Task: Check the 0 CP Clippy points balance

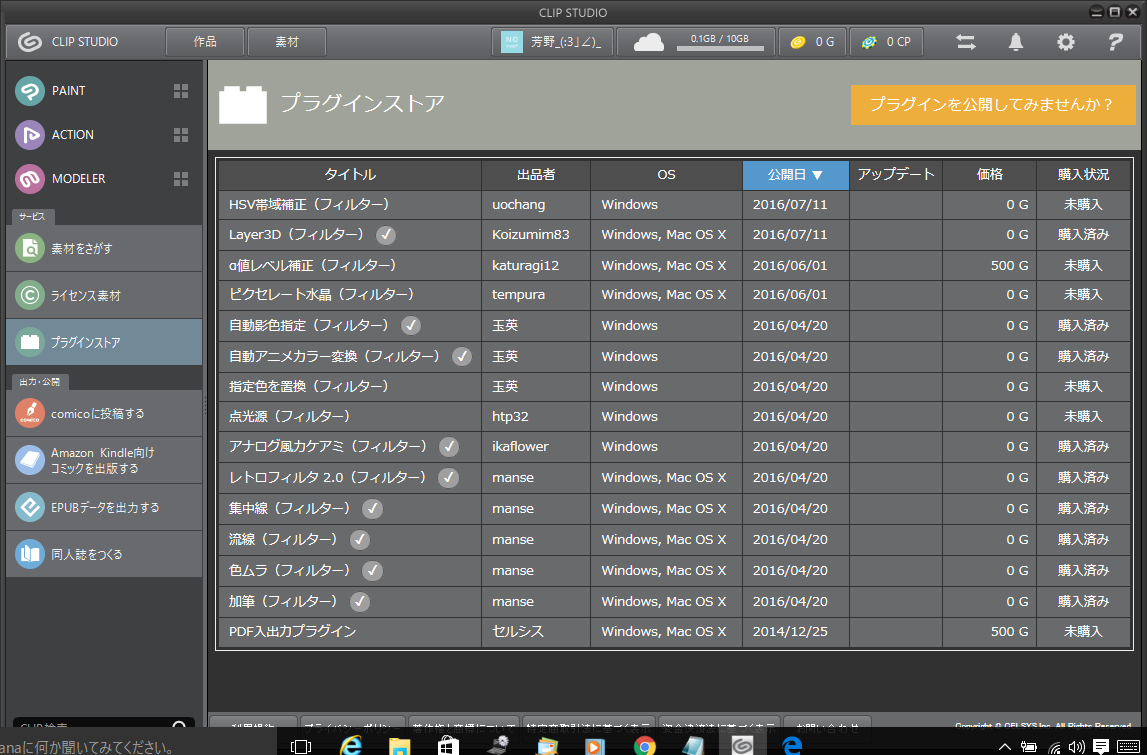Action: point(887,42)
